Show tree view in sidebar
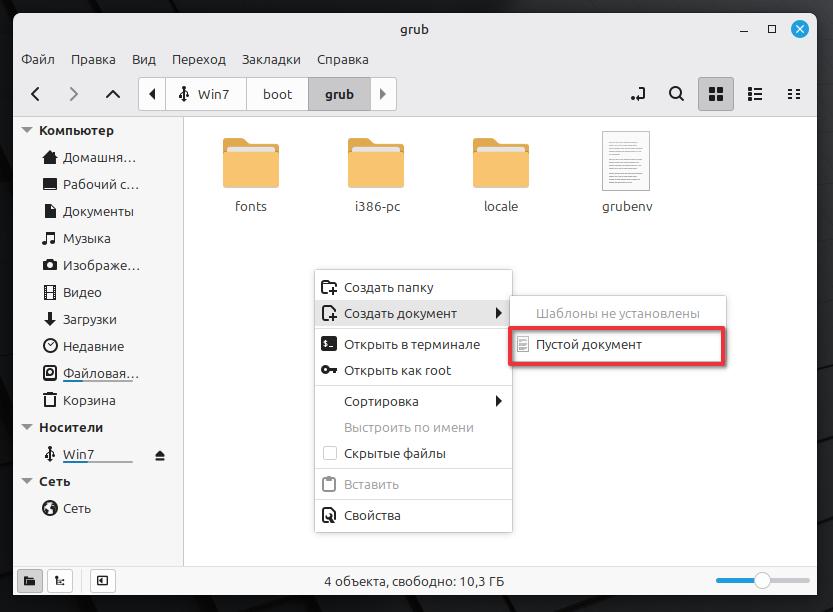The height and width of the screenshot is (612, 833). pyautogui.click(x=60, y=580)
